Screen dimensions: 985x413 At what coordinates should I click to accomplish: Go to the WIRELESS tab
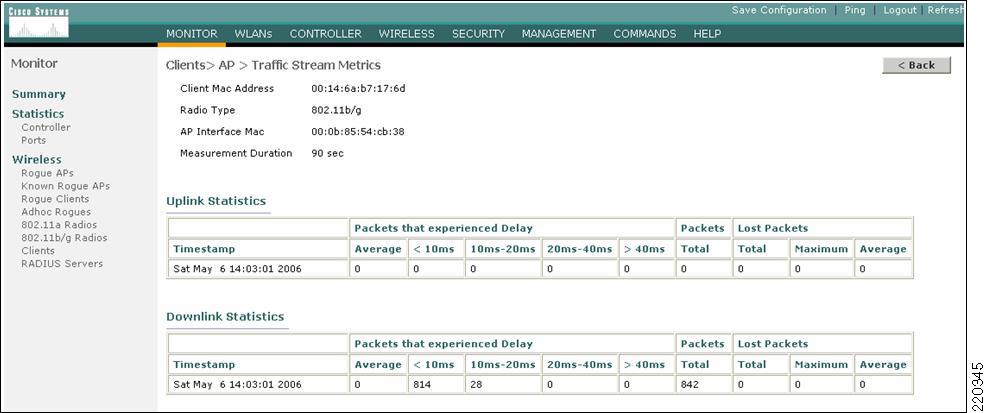(x=406, y=34)
